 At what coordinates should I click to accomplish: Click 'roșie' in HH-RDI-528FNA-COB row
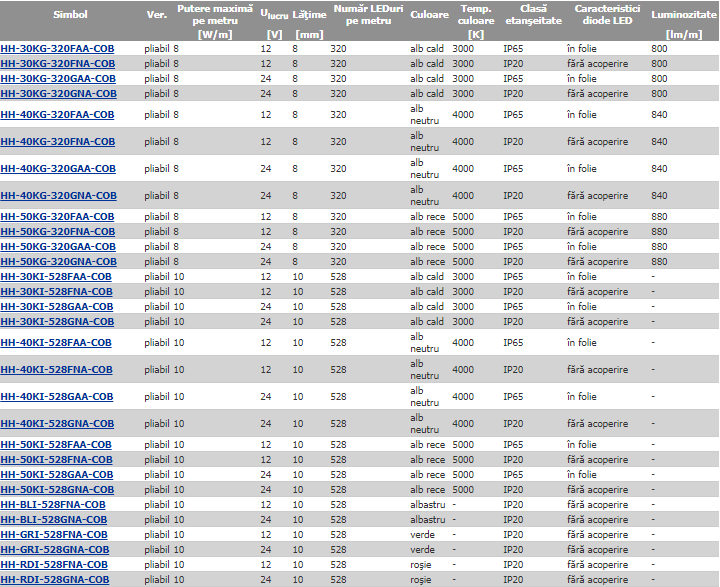421,565
